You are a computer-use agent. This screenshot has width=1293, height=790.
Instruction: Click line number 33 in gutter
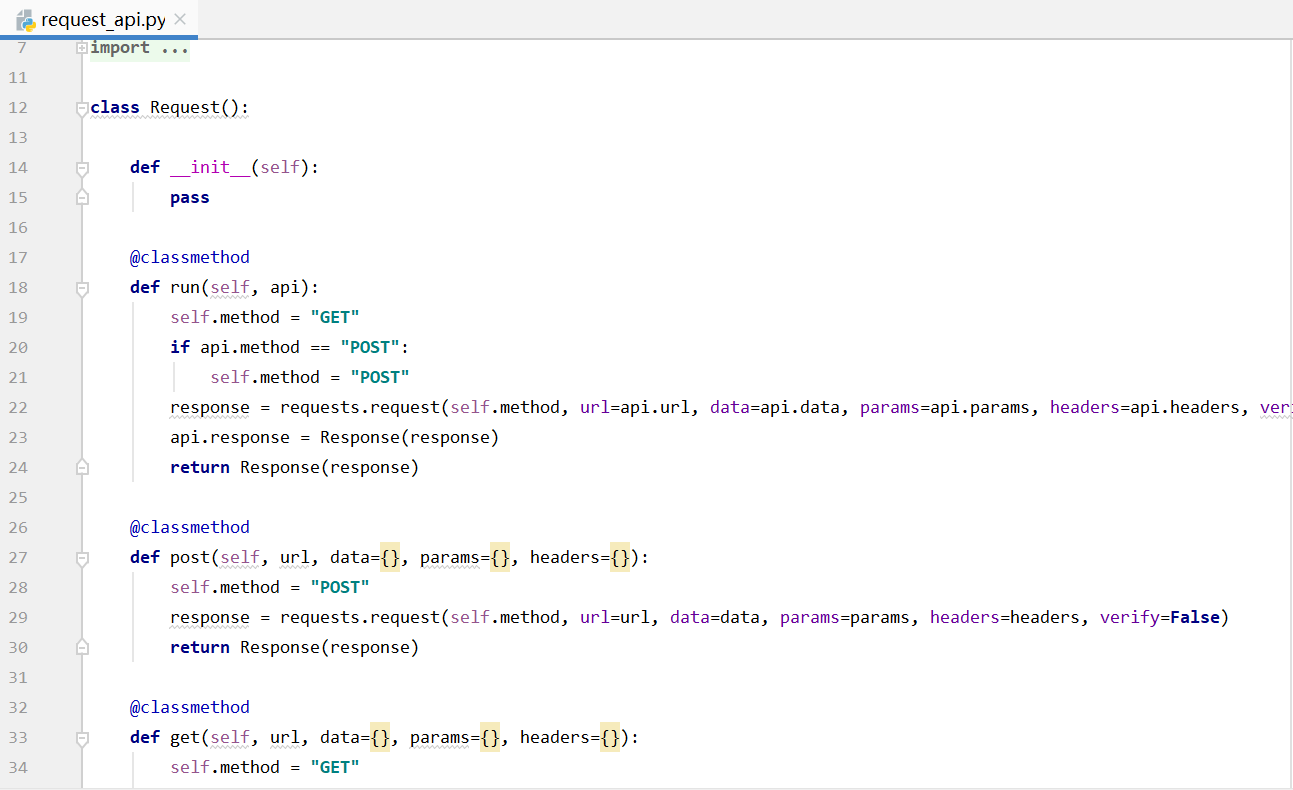18,737
